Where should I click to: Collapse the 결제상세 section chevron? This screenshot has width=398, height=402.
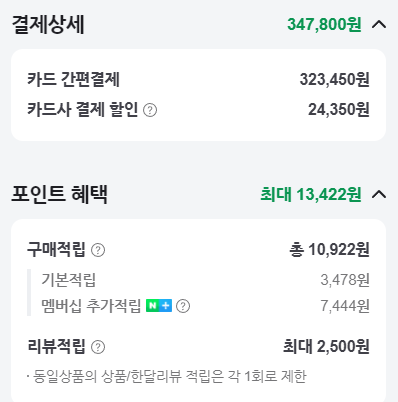(379, 24)
